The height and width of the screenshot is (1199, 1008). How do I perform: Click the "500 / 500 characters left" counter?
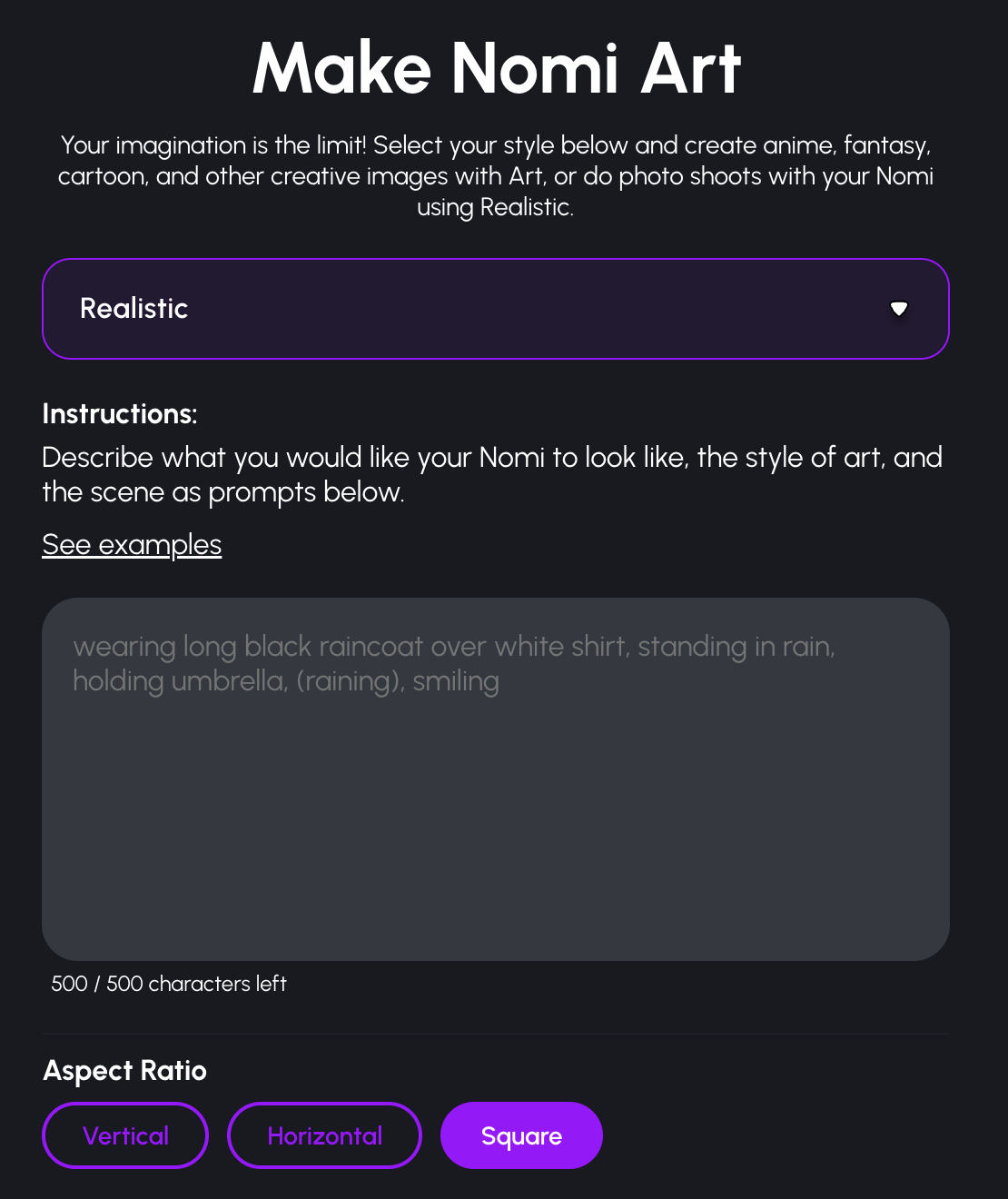click(169, 984)
